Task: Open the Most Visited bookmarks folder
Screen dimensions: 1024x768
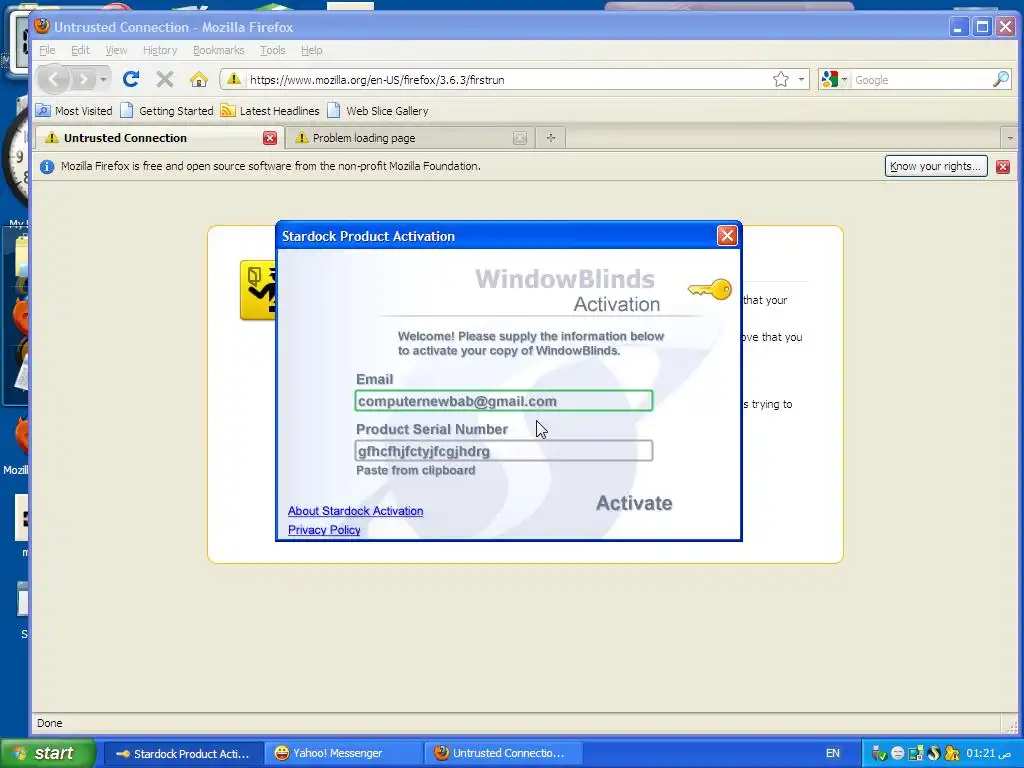Action: click(x=74, y=111)
